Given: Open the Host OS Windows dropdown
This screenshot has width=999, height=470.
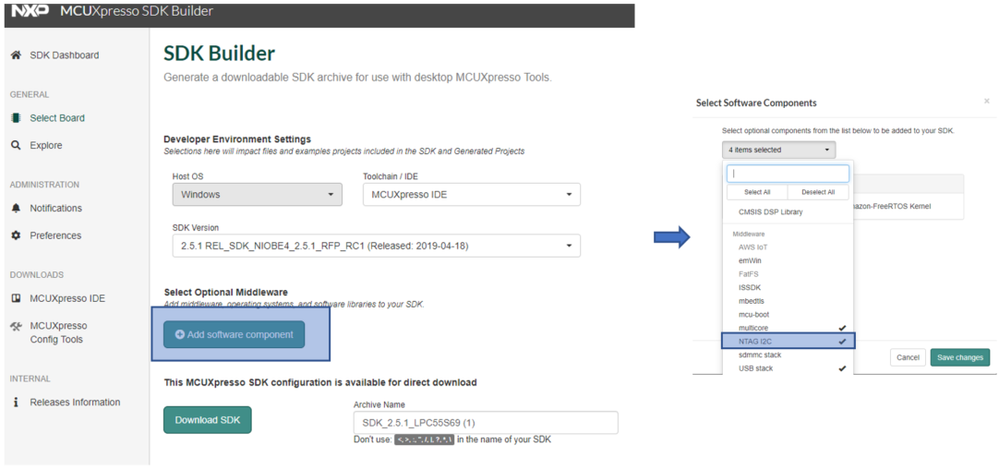Looking at the screenshot, I should pyautogui.click(x=257, y=195).
